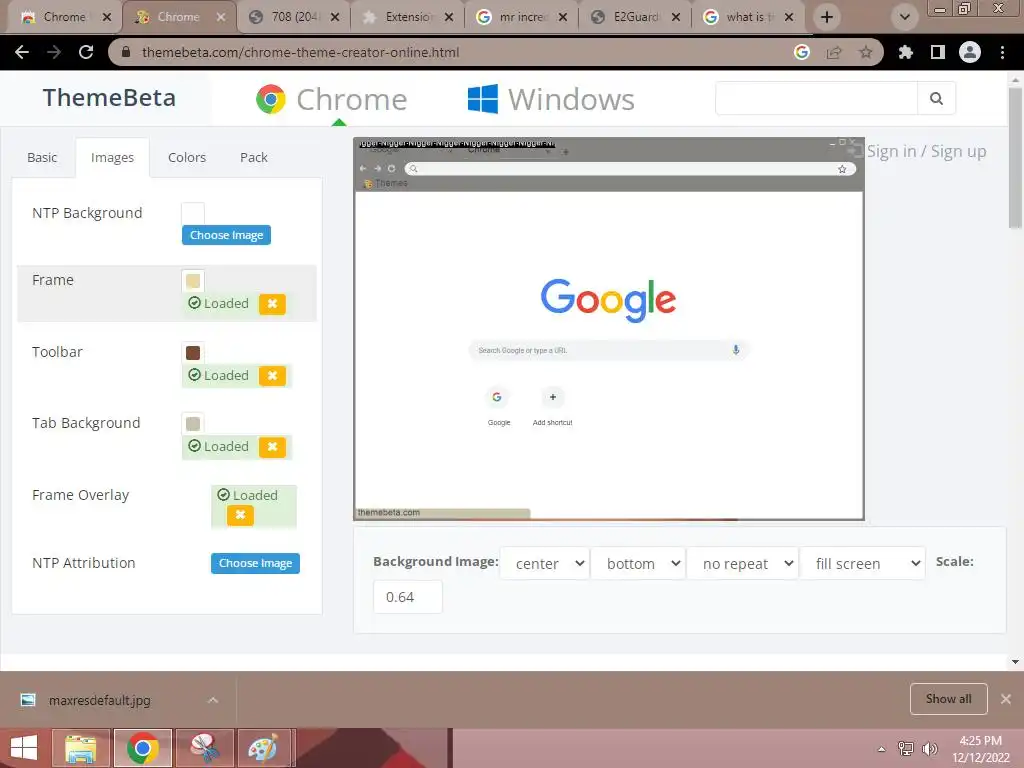Select the Images tab

coord(112,157)
